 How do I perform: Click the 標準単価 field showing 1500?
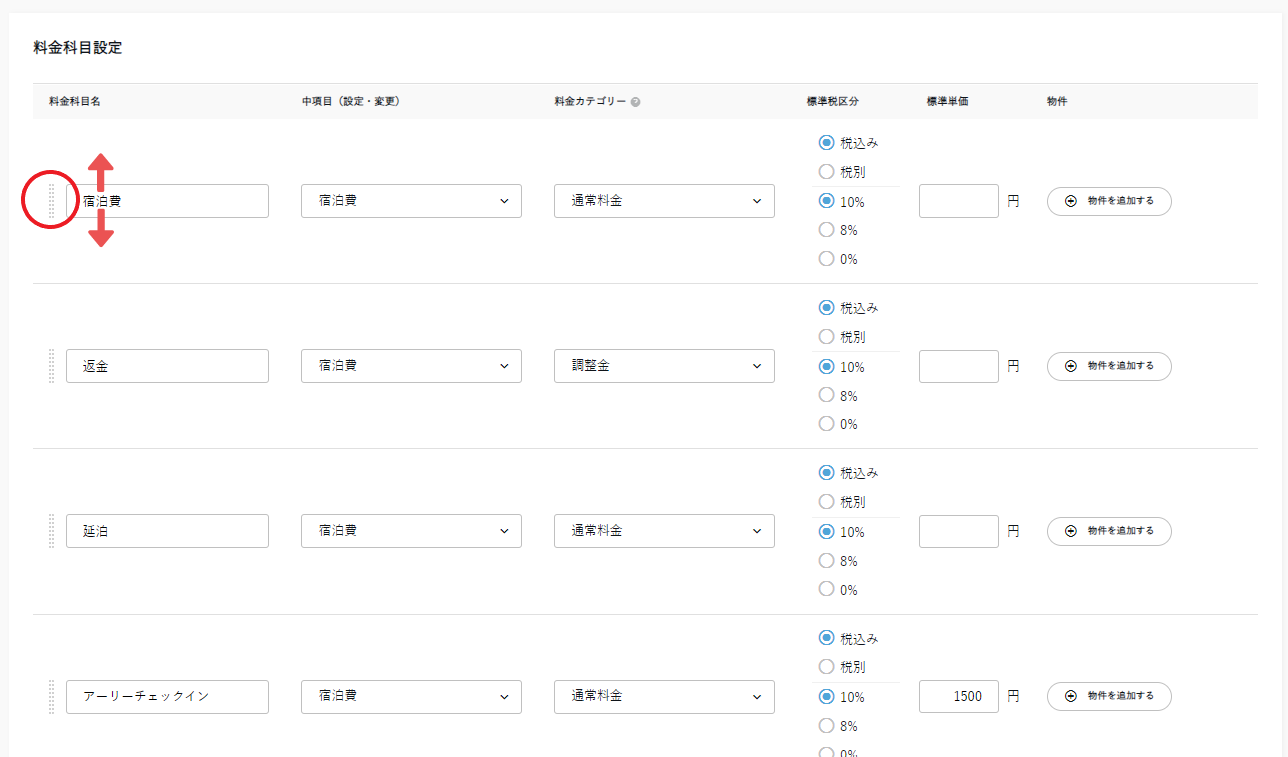(958, 696)
